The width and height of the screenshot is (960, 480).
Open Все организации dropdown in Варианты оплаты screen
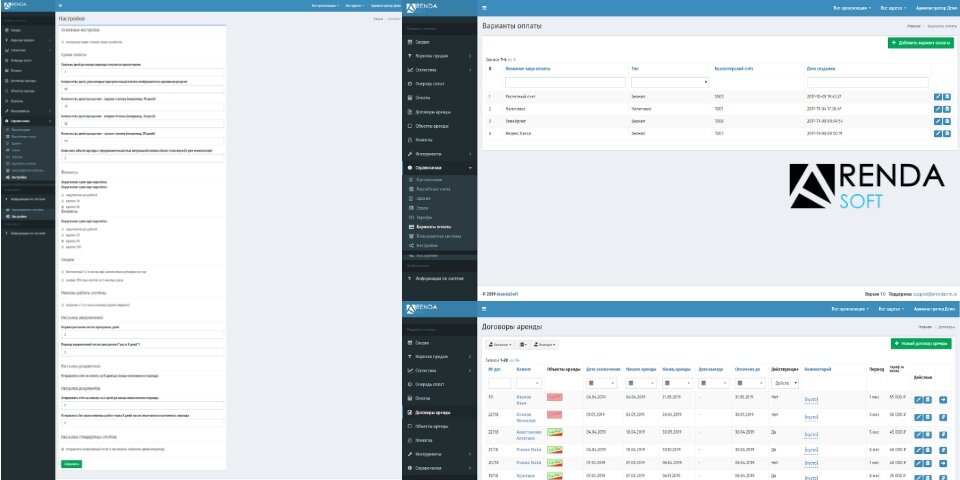click(852, 8)
